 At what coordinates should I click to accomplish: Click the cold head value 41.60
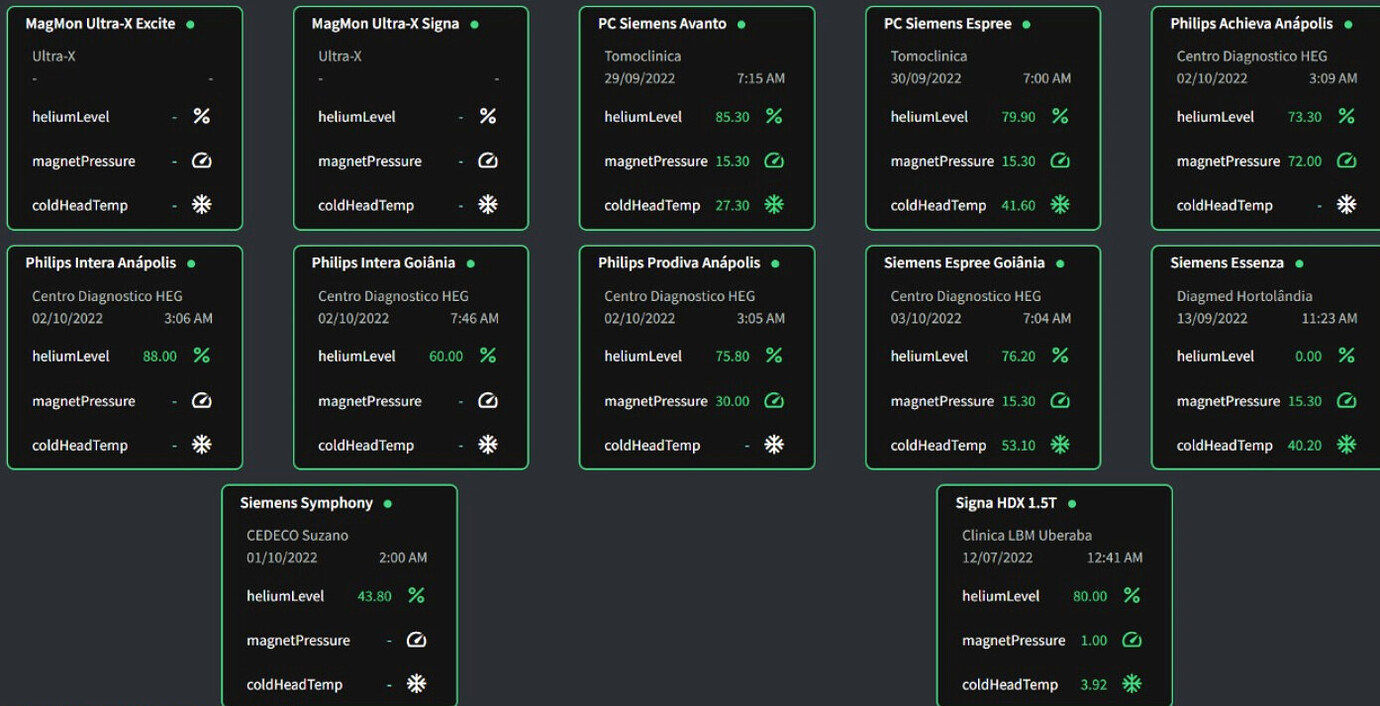[x=1019, y=205]
